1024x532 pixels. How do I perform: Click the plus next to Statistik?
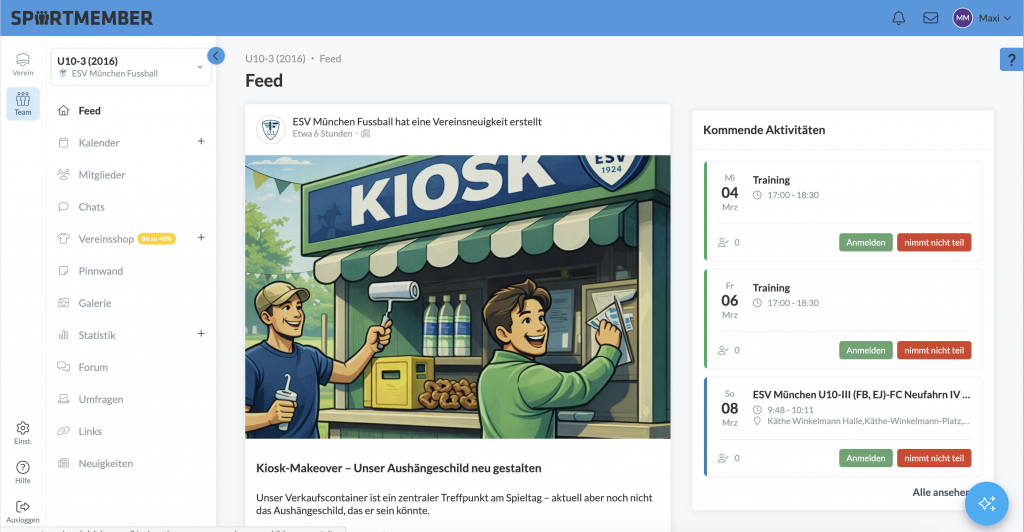[x=200, y=334]
